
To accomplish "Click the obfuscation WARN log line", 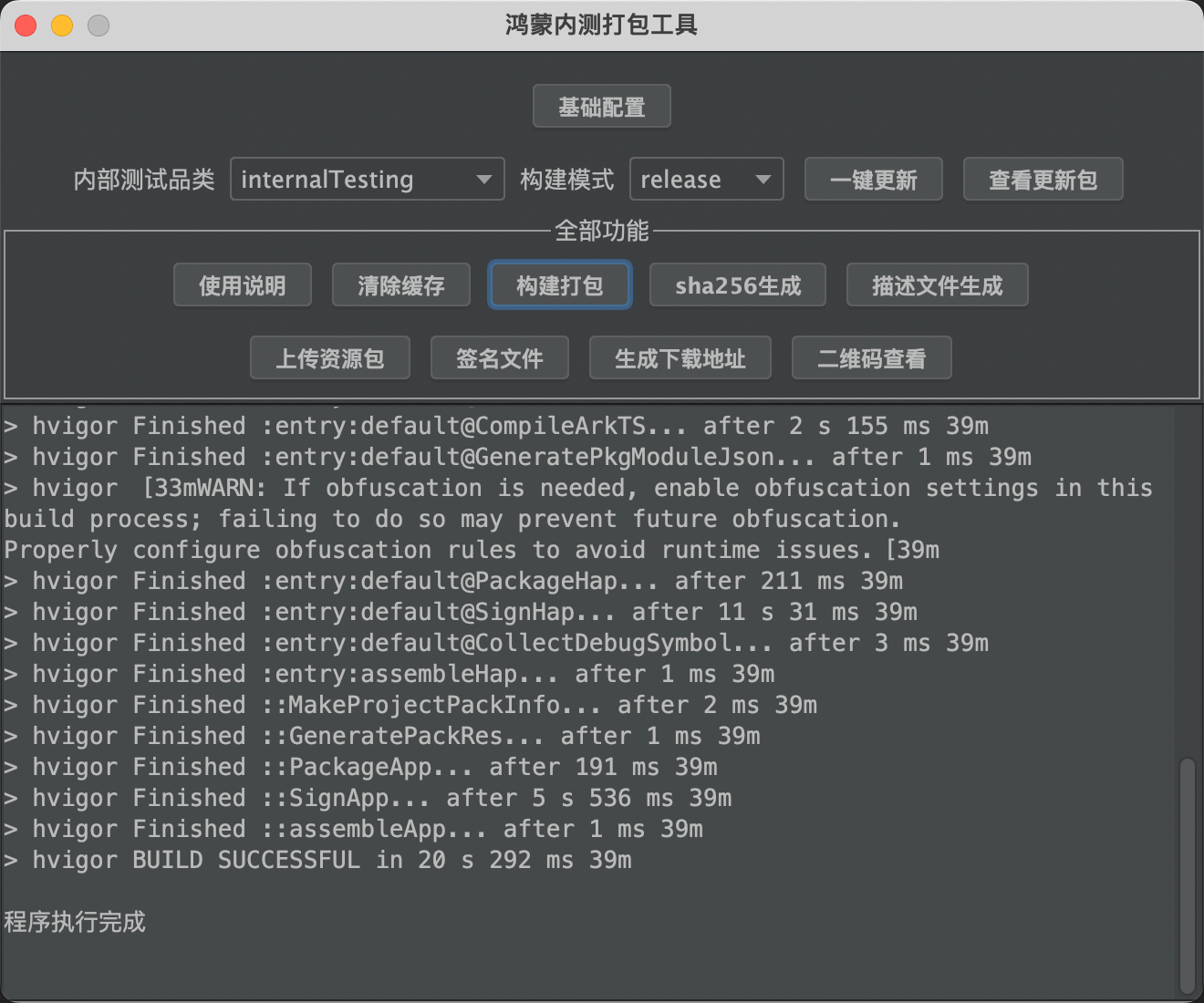I will pyautogui.click(x=578, y=519).
